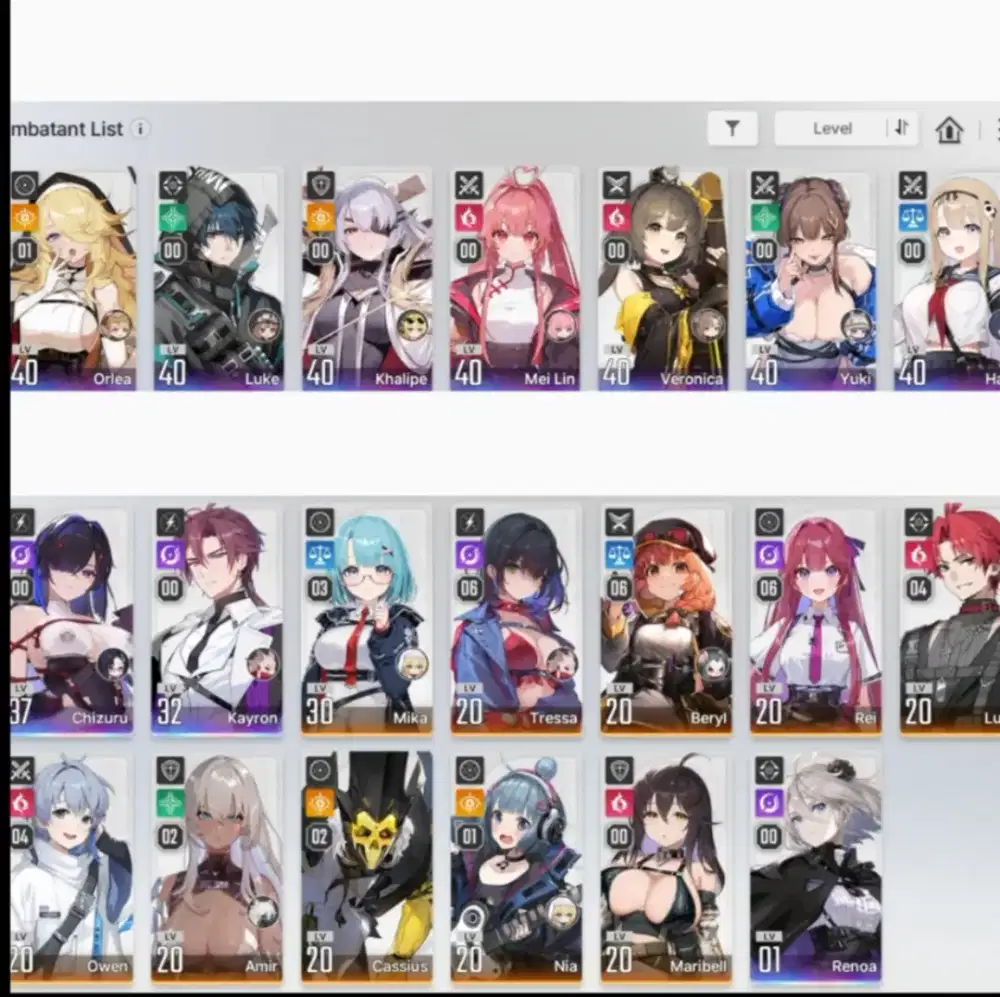Click the purple swirl icon on Renoa's card
Screen dimensions: 1000x997
coord(768,802)
